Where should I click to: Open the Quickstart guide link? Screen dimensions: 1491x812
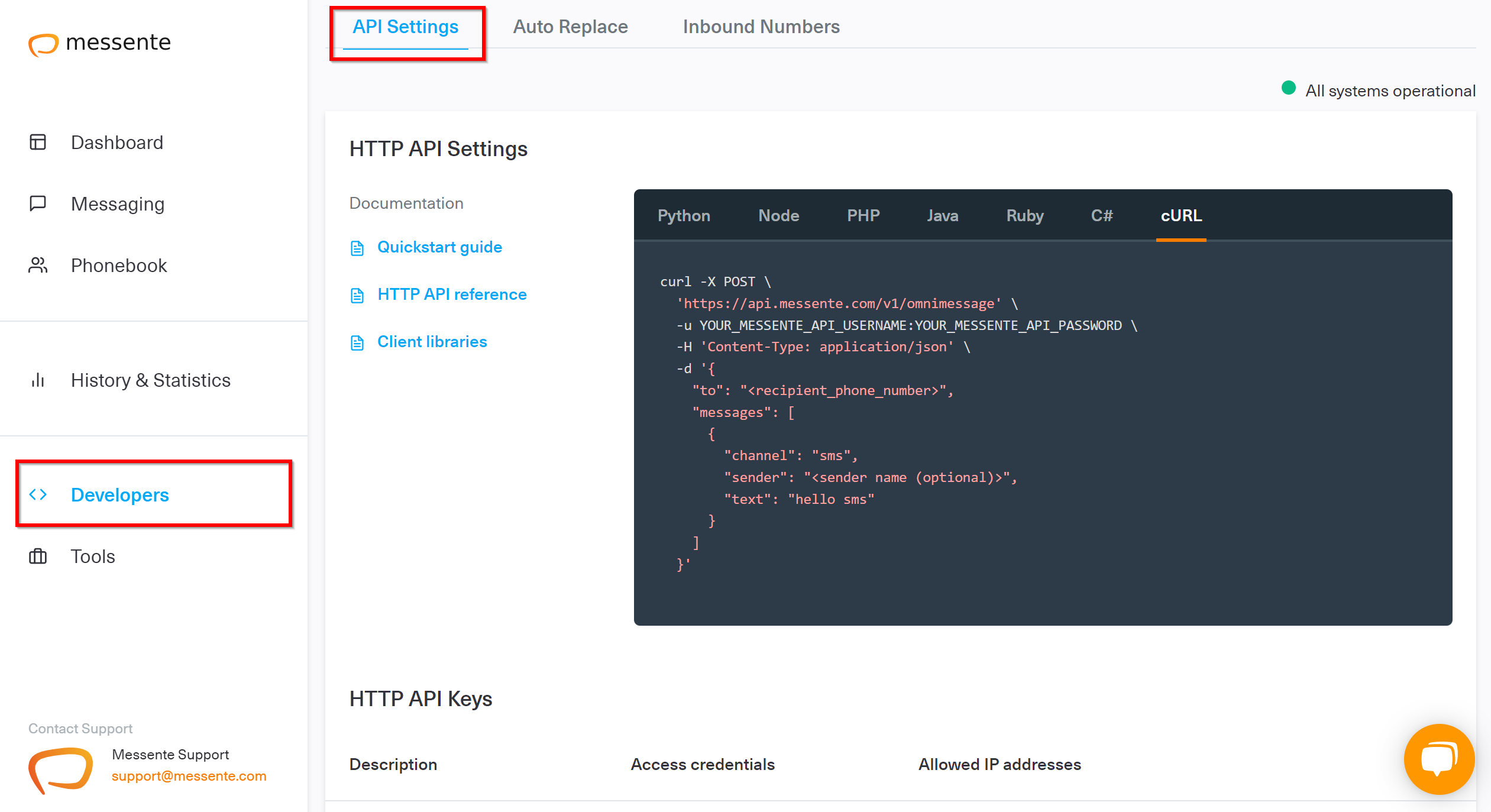(x=439, y=247)
